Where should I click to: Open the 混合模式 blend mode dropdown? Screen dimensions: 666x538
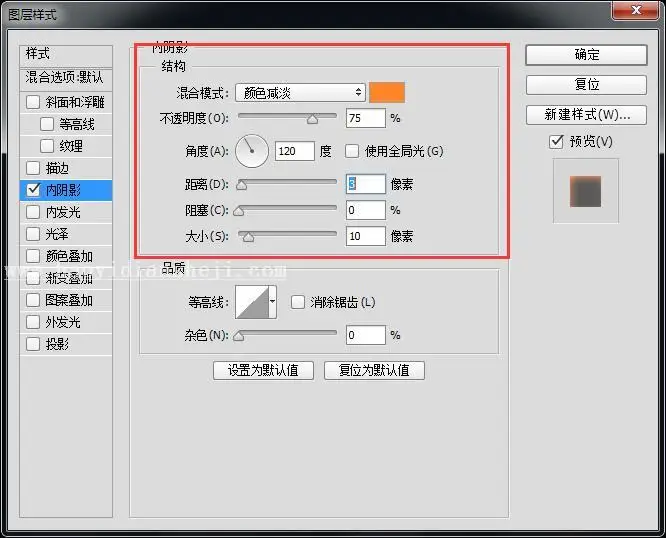[300, 93]
